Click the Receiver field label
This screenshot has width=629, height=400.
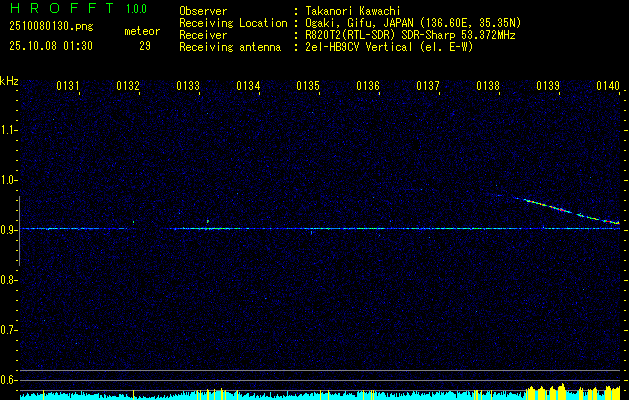(203, 35)
